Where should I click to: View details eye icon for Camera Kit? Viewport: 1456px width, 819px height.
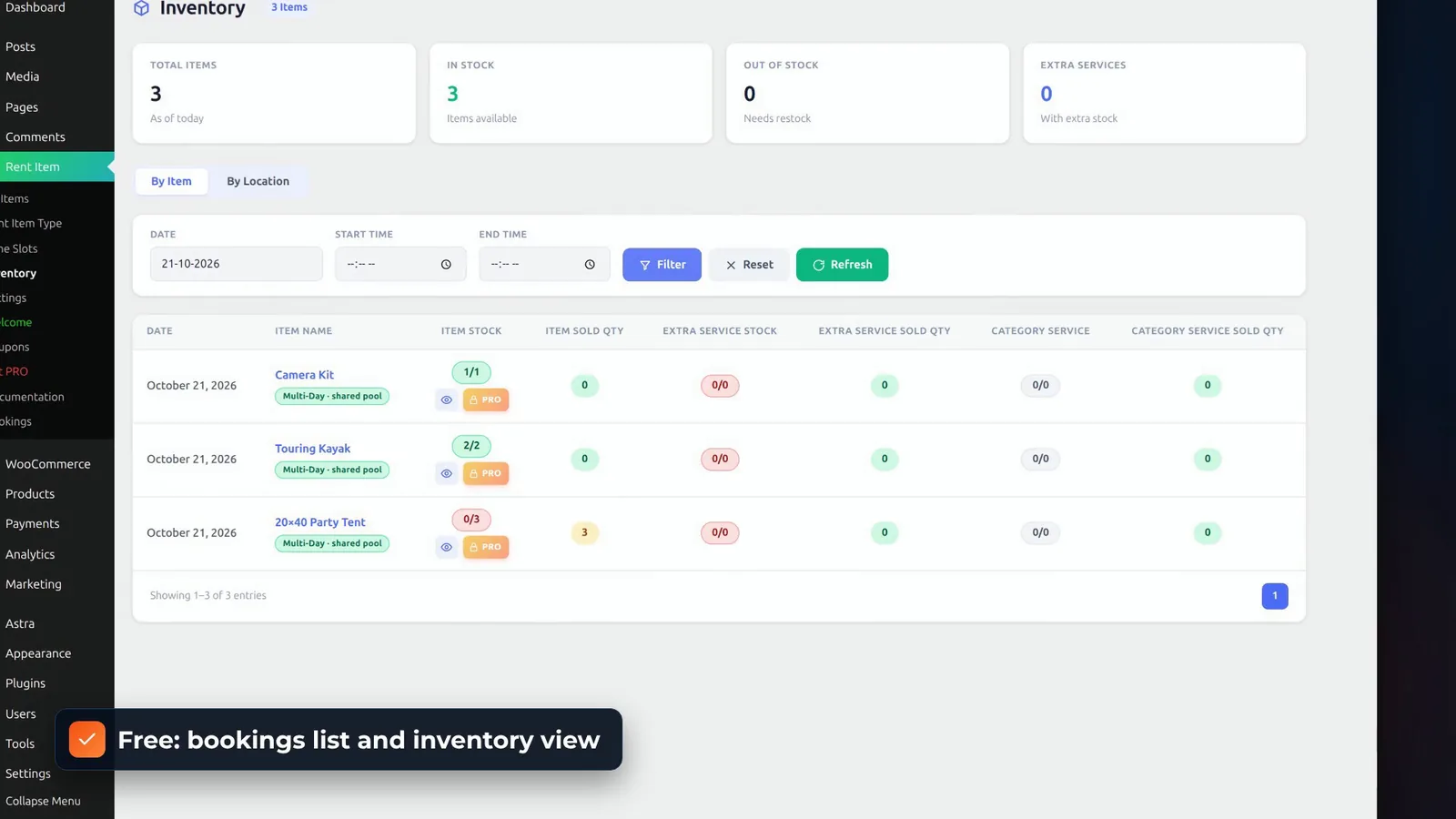coord(447,399)
